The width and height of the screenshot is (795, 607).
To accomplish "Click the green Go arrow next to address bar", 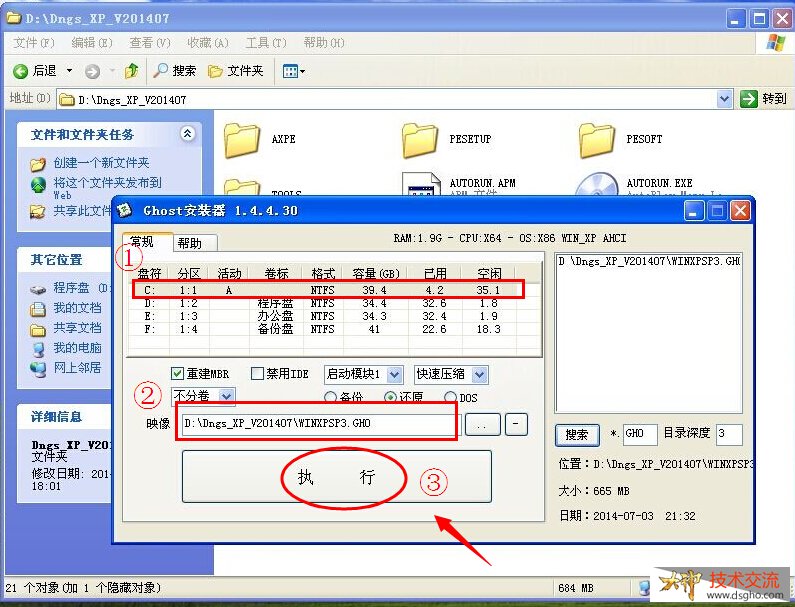I will click(x=748, y=99).
